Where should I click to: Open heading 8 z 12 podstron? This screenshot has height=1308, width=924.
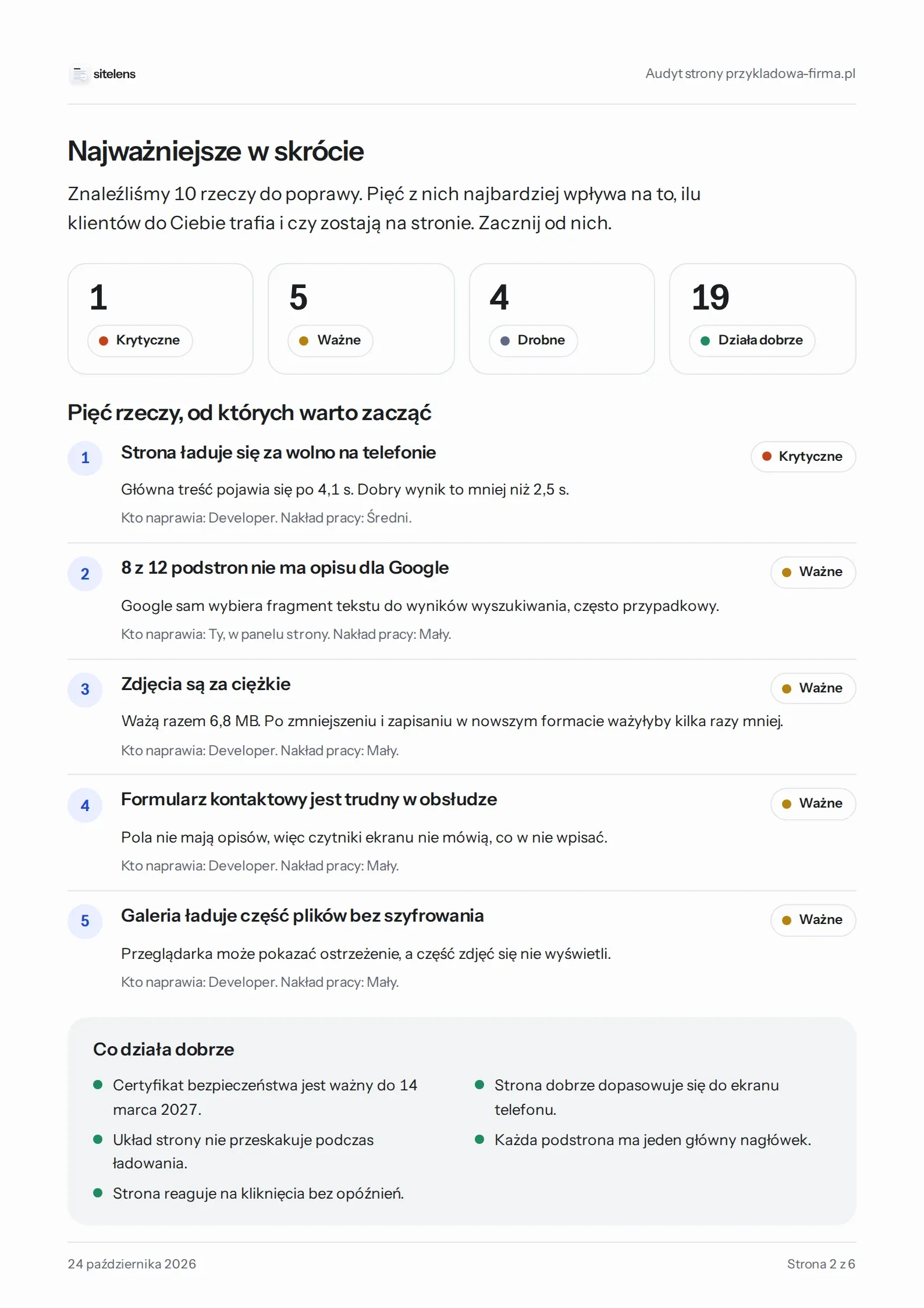(285, 568)
